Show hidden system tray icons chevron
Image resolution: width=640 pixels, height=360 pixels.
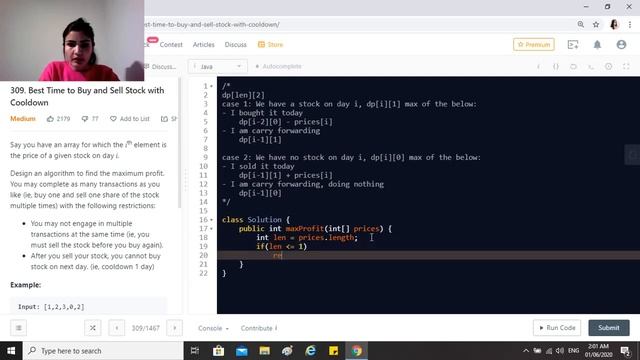[526, 351]
